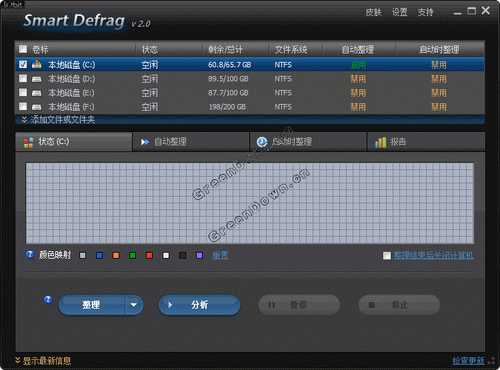The height and width of the screenshot is (370, 500).
Task: Toggle the select-all checkbox beside 卷标
Action: coord(23,49)
